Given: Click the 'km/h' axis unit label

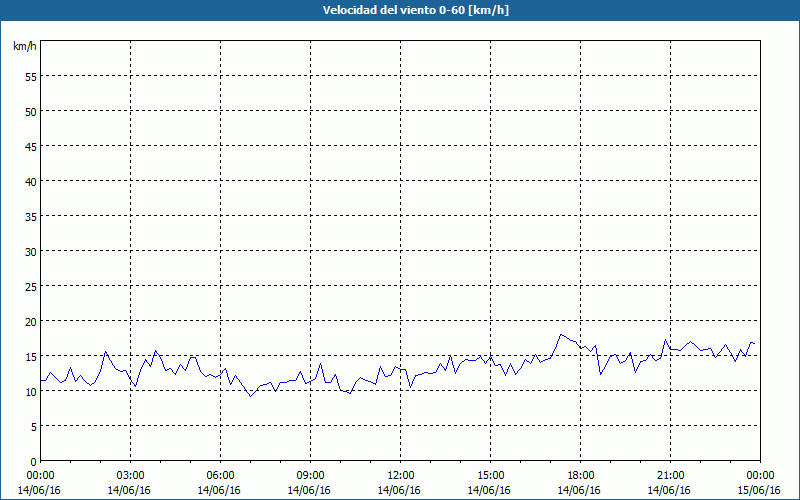Looking at the screenshot, I should point(25,46).
